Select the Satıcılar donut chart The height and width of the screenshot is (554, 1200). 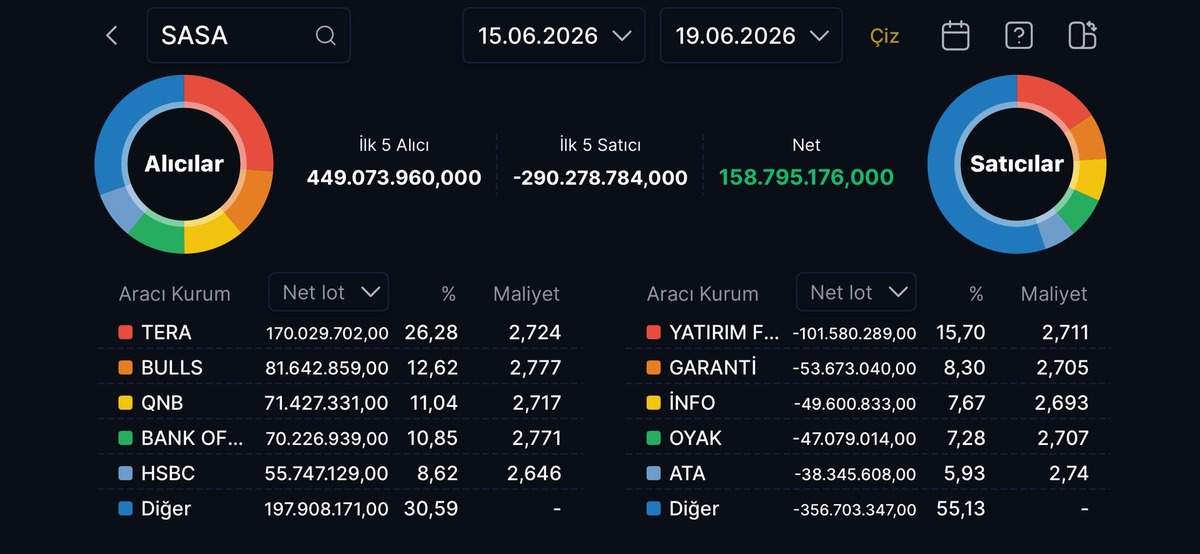point(1017,163)
